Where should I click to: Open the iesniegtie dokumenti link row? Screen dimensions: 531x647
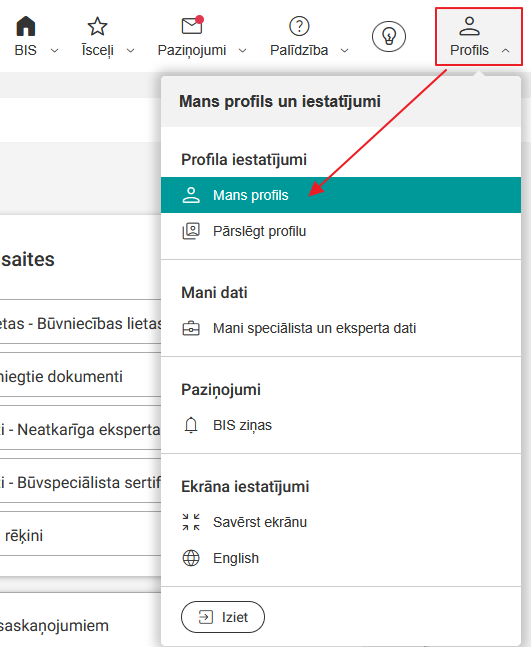tap(80, 377)
